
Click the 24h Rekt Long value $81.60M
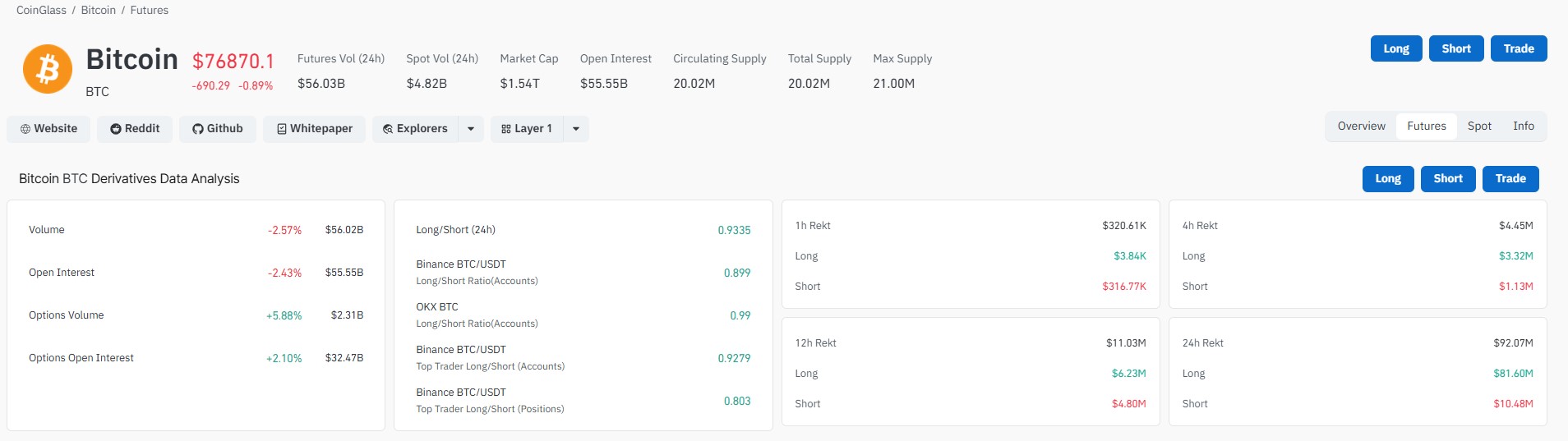(1514, 373)
